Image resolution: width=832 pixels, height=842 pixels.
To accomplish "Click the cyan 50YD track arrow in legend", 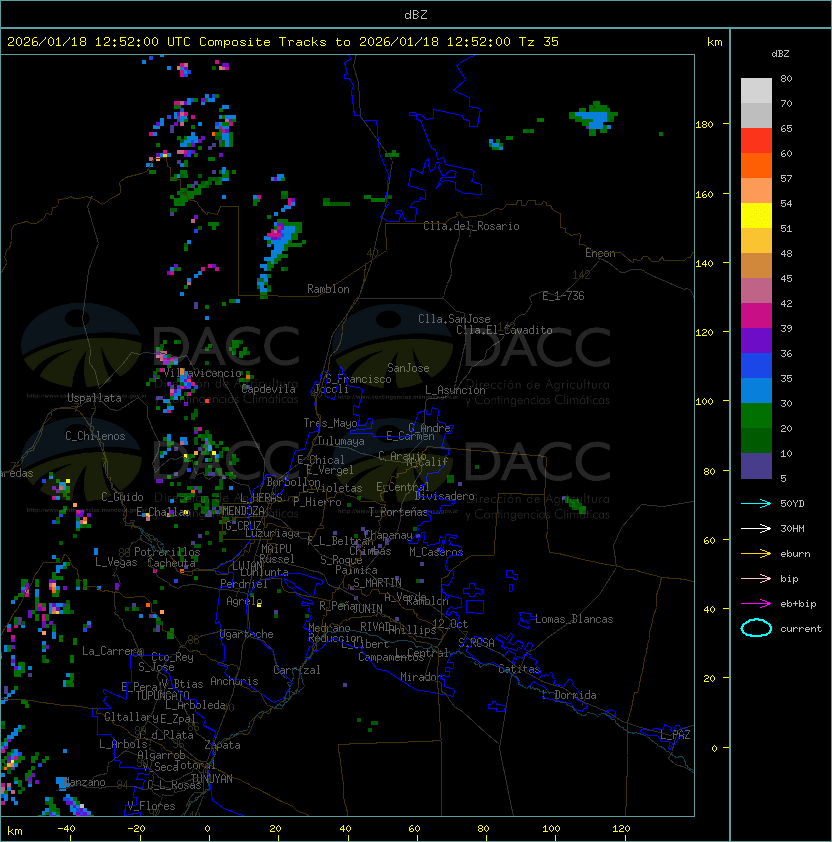I will coord(756,504).
